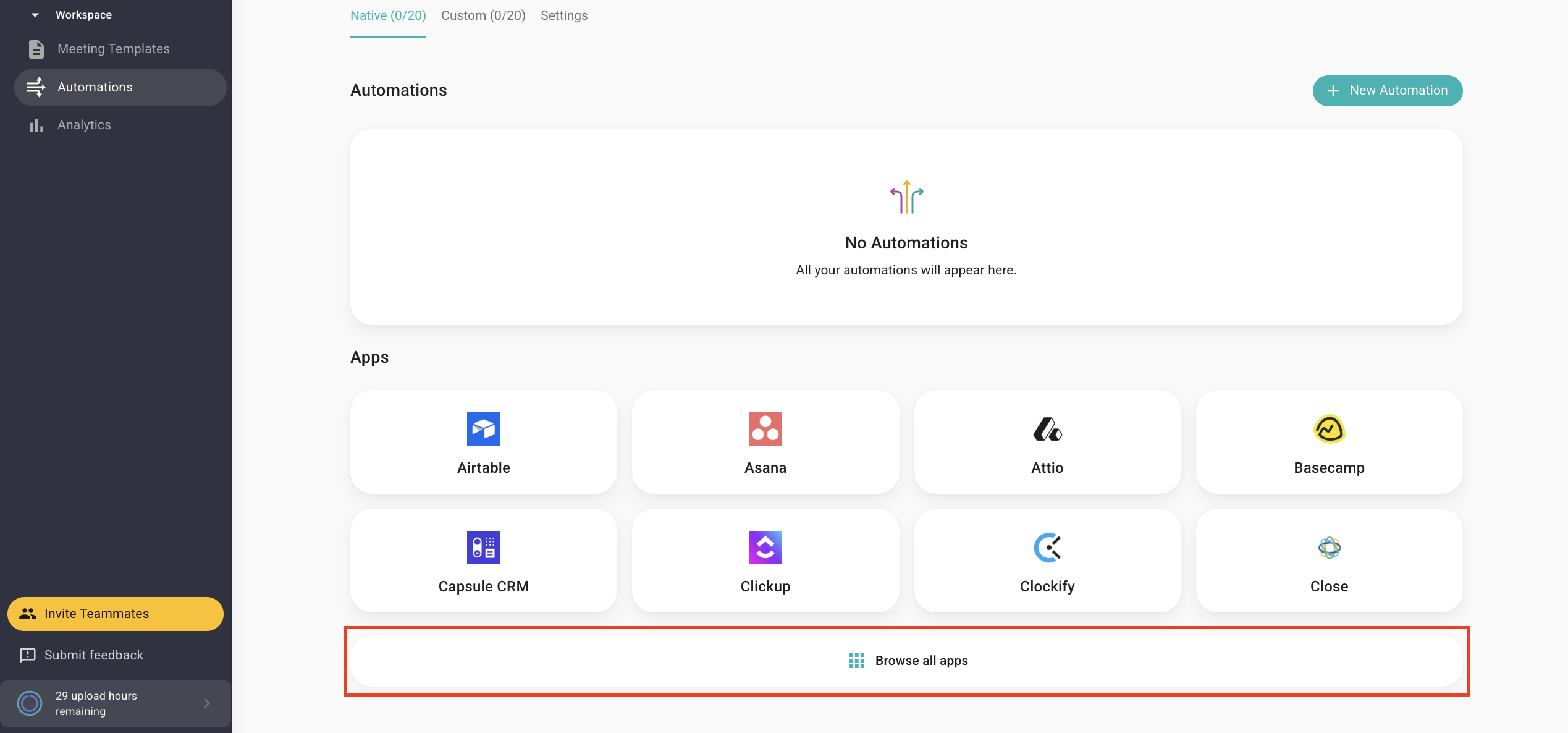Collapse the Workspace section arrow
Image resolution: width=1568 pixels, height=733 pixels.
pos(35,15)
